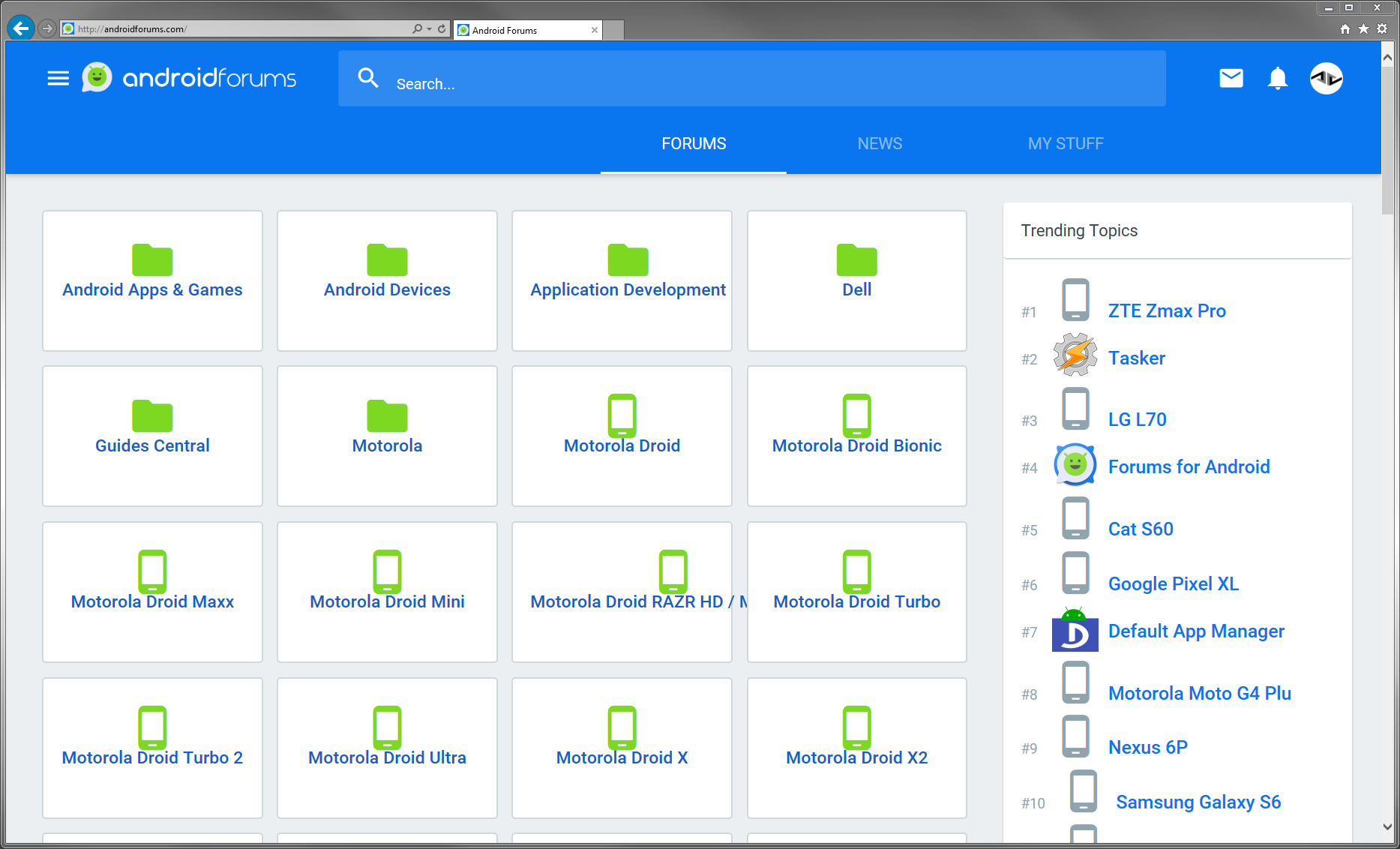Open the notifications bell
1400x849 pixels.
(x=1277, y=78)
